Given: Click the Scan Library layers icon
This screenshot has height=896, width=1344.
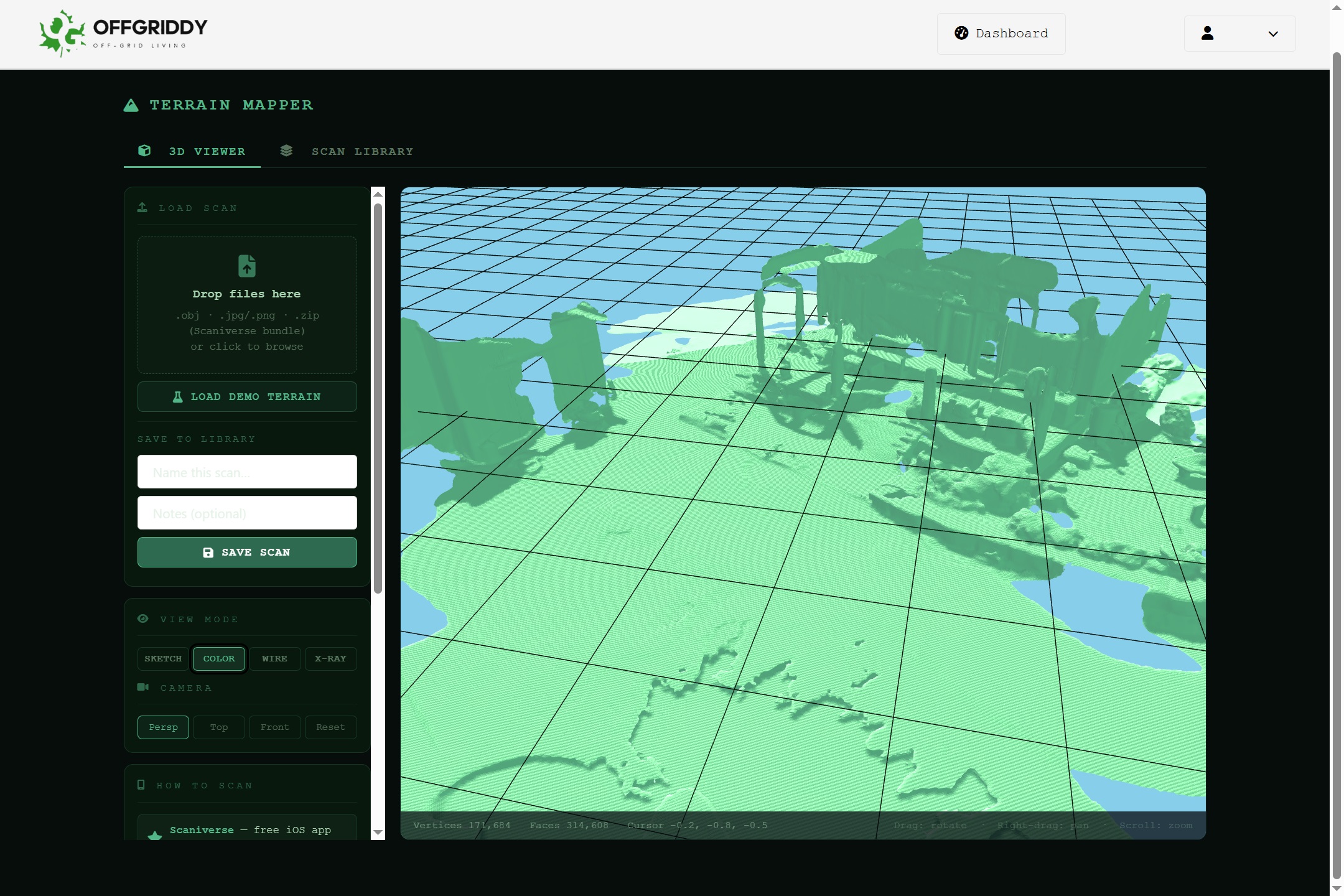Looking at the screenshot, I should pos(286,151).
